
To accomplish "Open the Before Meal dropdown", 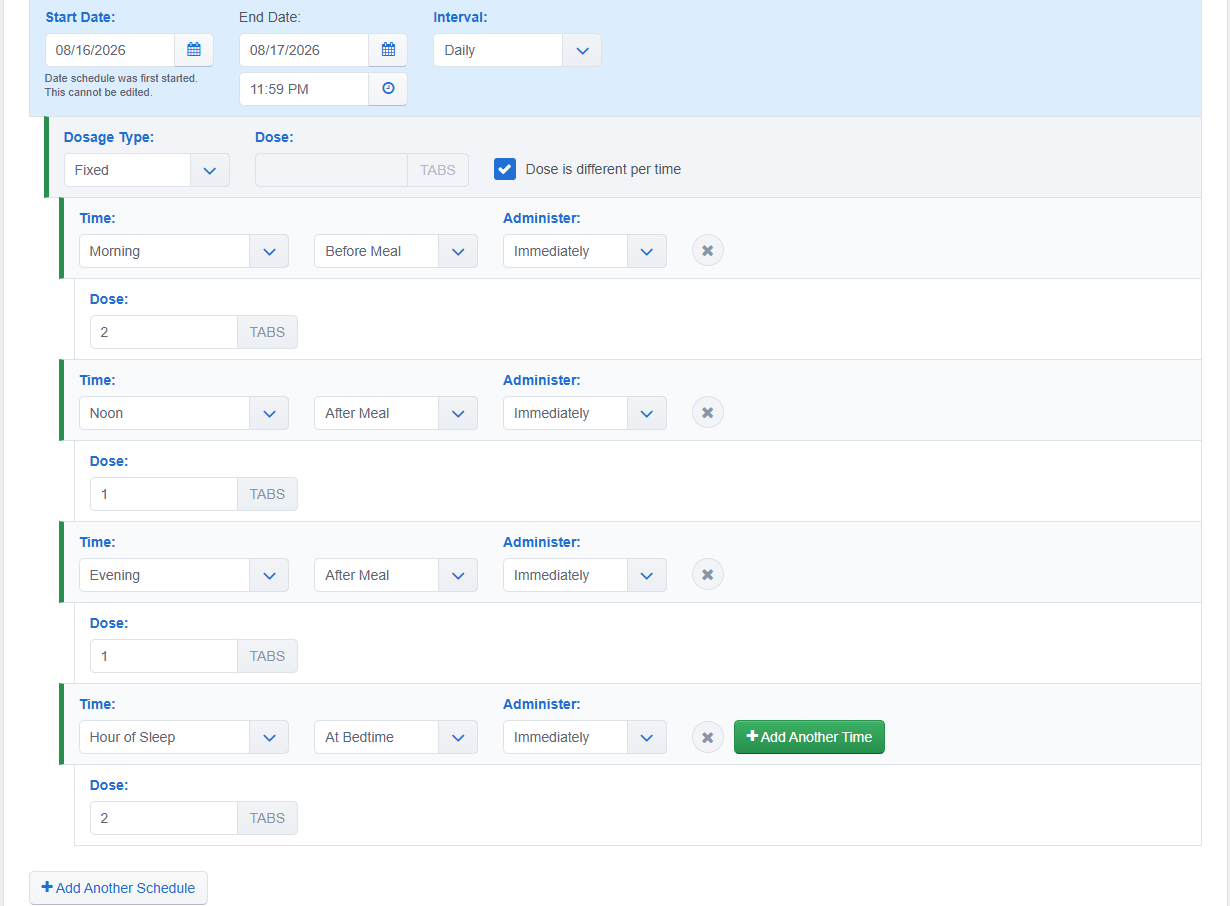I will pyautogui.click(x=396, y=251).
